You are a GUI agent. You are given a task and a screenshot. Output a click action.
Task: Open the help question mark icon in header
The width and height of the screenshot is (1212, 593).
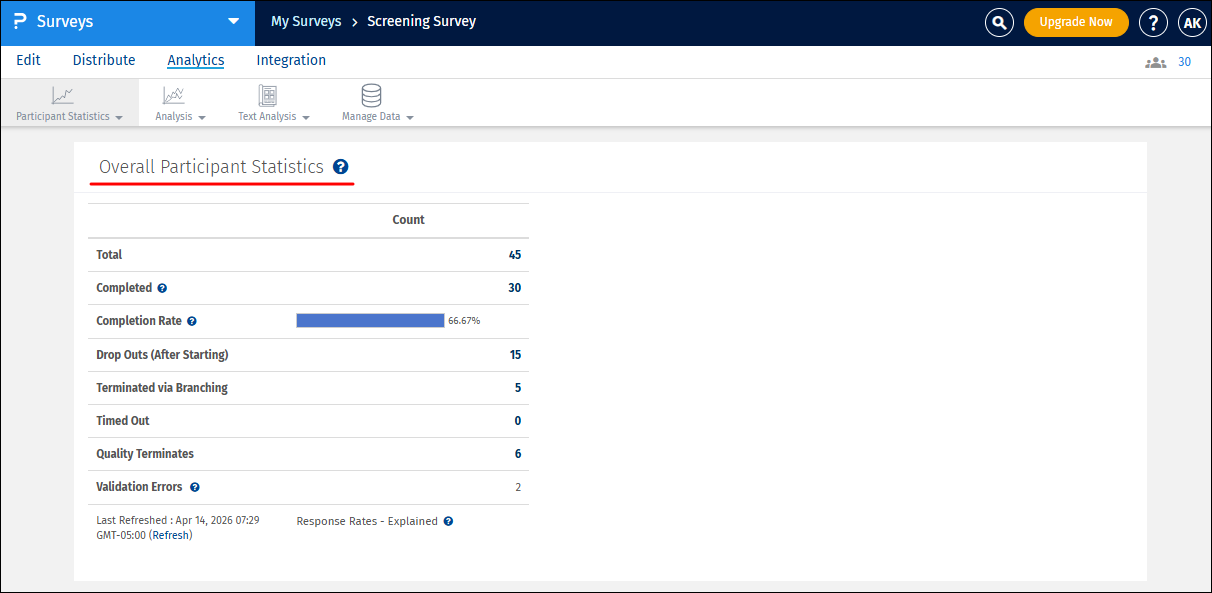tap(1154, 23)
